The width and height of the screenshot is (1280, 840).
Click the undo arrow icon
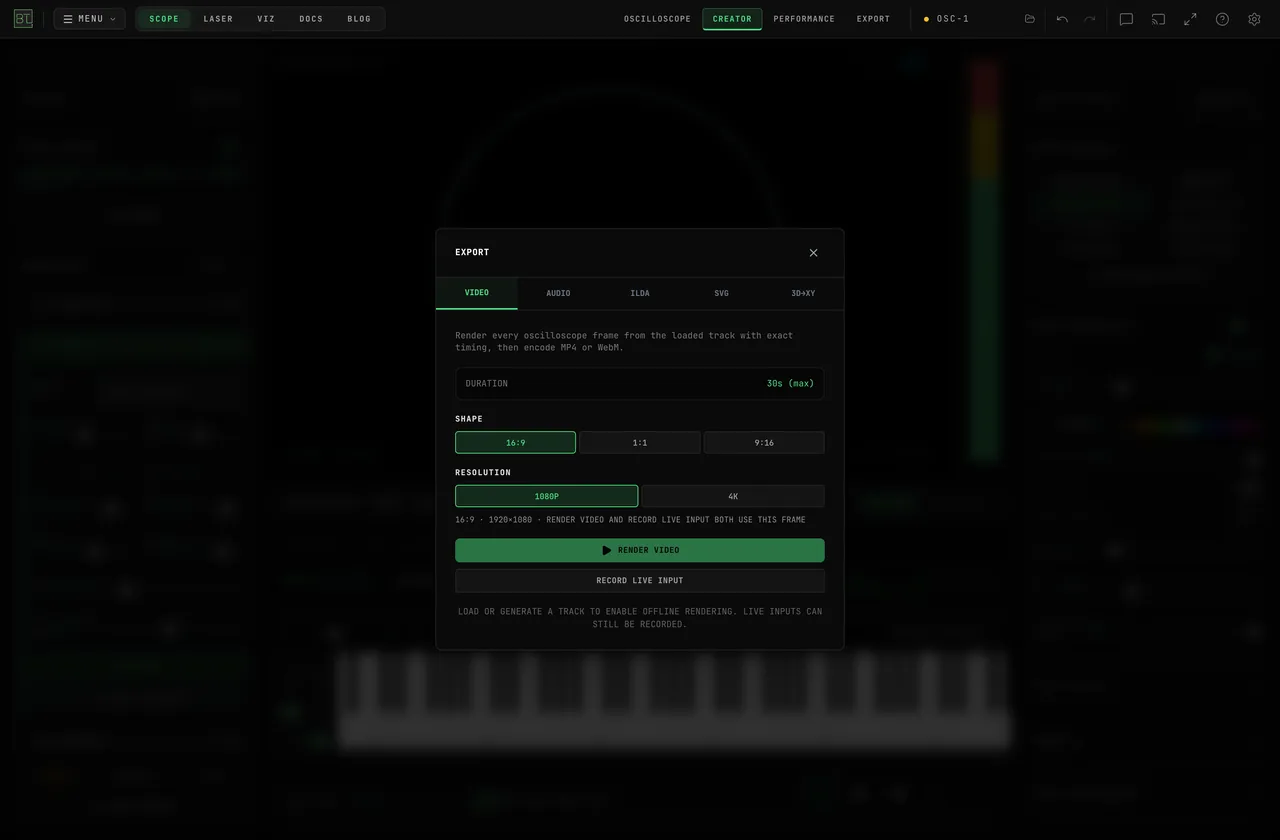coord(1062,19)
